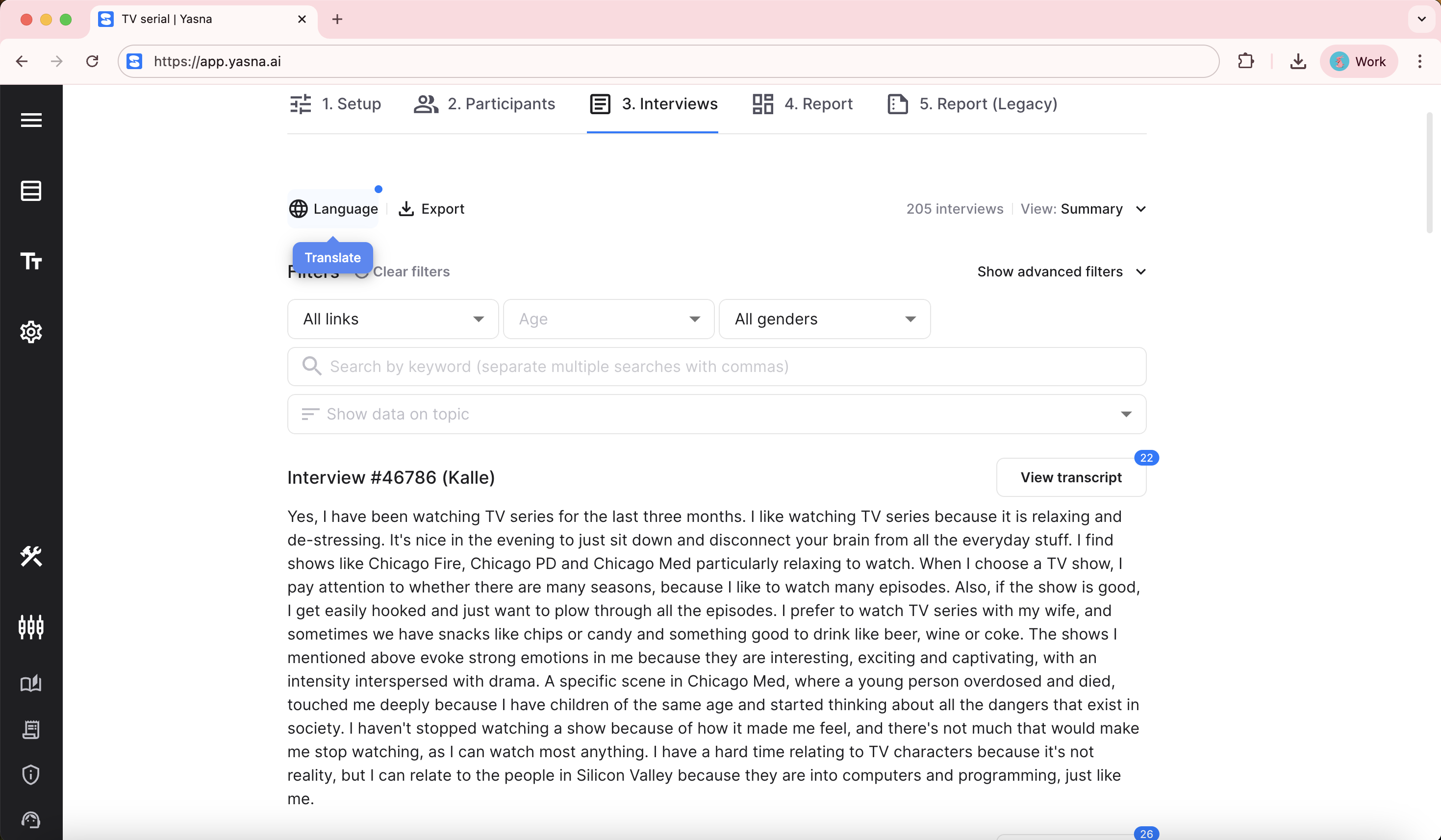1441x840 pixels.
Task: Open the All links dropdown
Action: [393, 319]
